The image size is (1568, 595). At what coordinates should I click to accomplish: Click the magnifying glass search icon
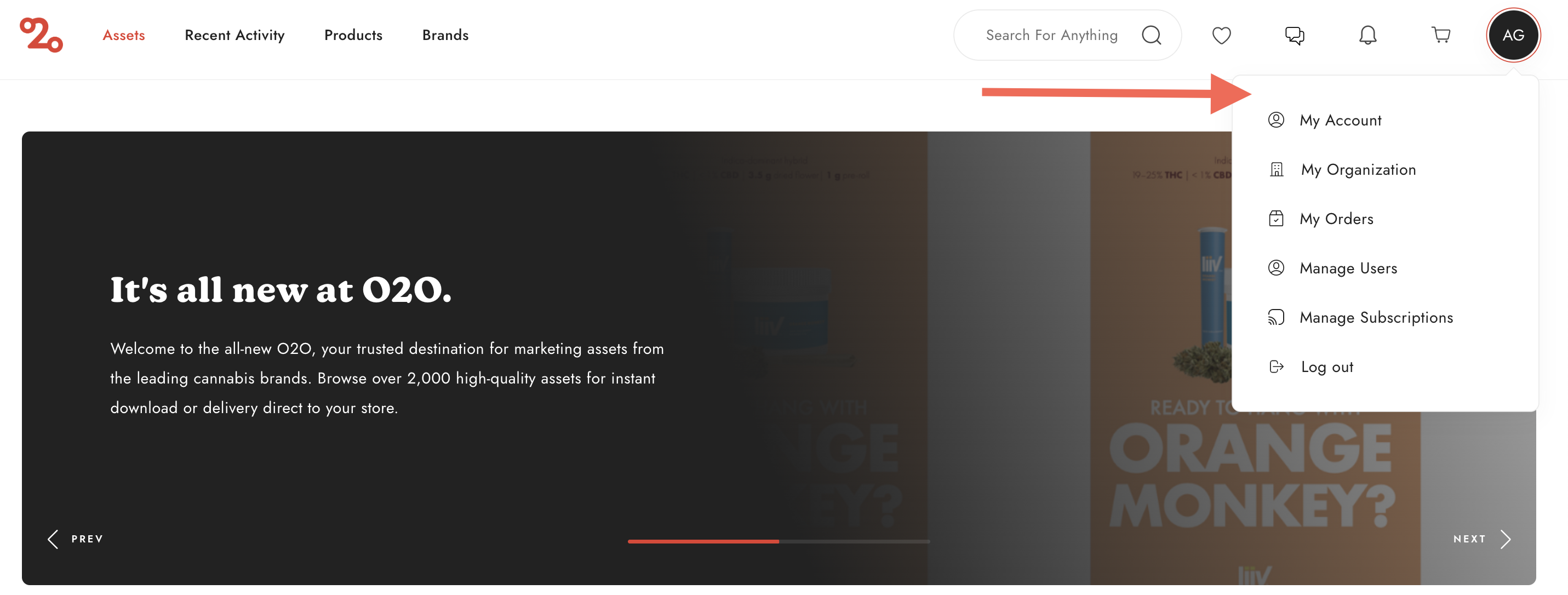coord(1151,35)
